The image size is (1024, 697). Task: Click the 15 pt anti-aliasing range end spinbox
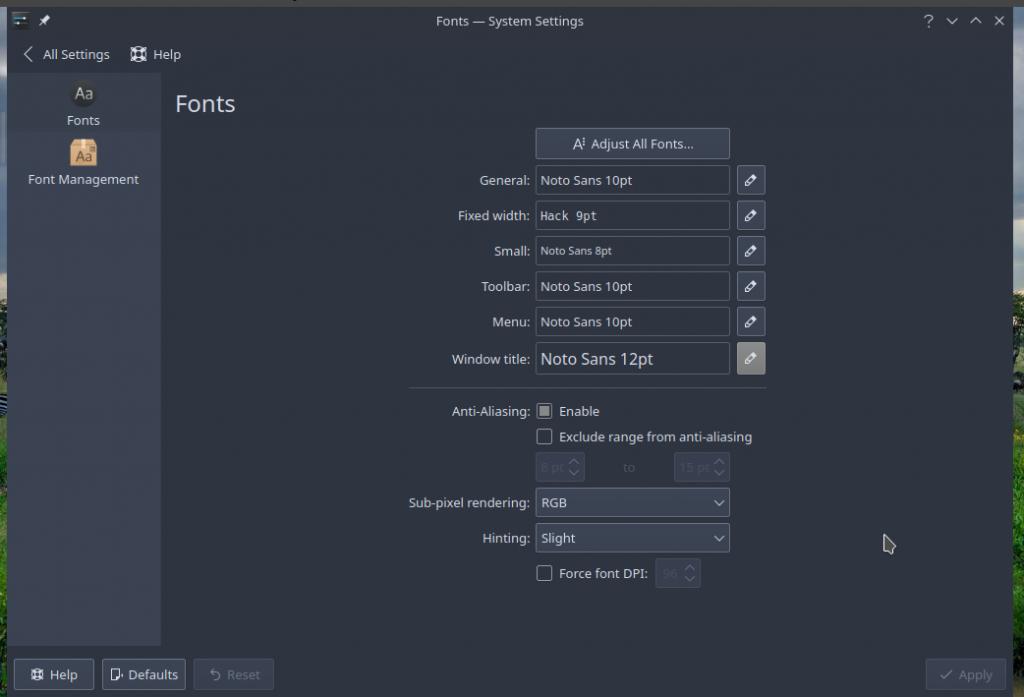(701, 467)
